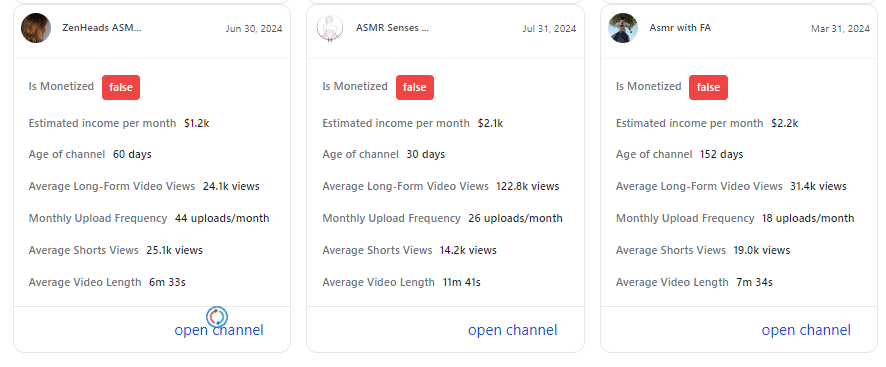Click the false monetized badge on Asmr with FA card
The image size is (886, 367).
[x=709, y=87]
